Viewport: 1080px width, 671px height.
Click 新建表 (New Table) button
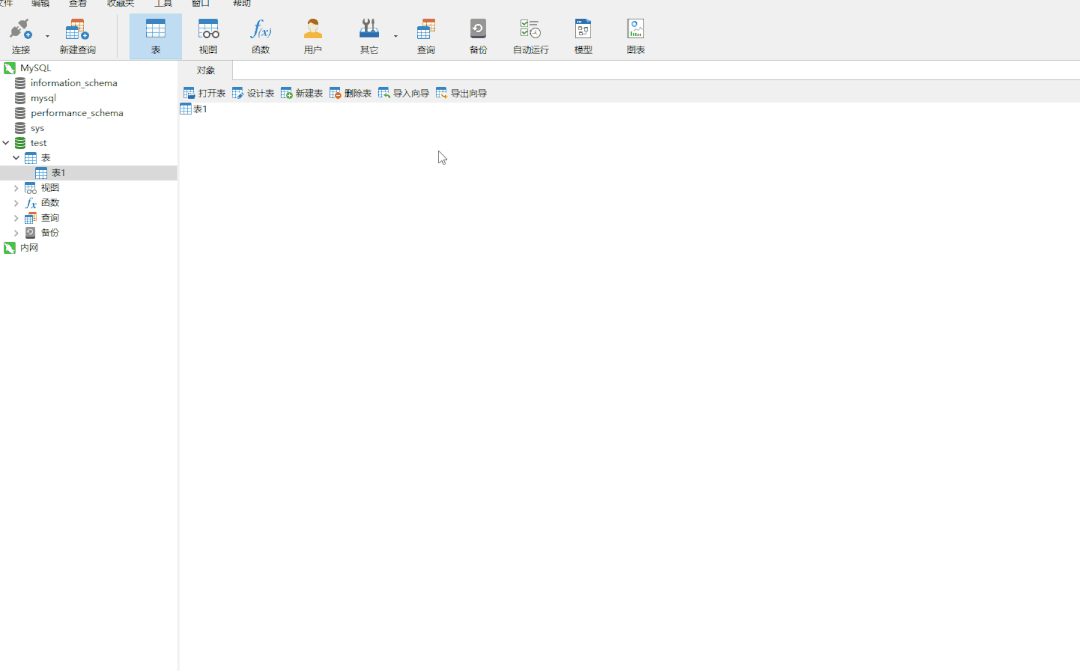click(x=302, y=93)
